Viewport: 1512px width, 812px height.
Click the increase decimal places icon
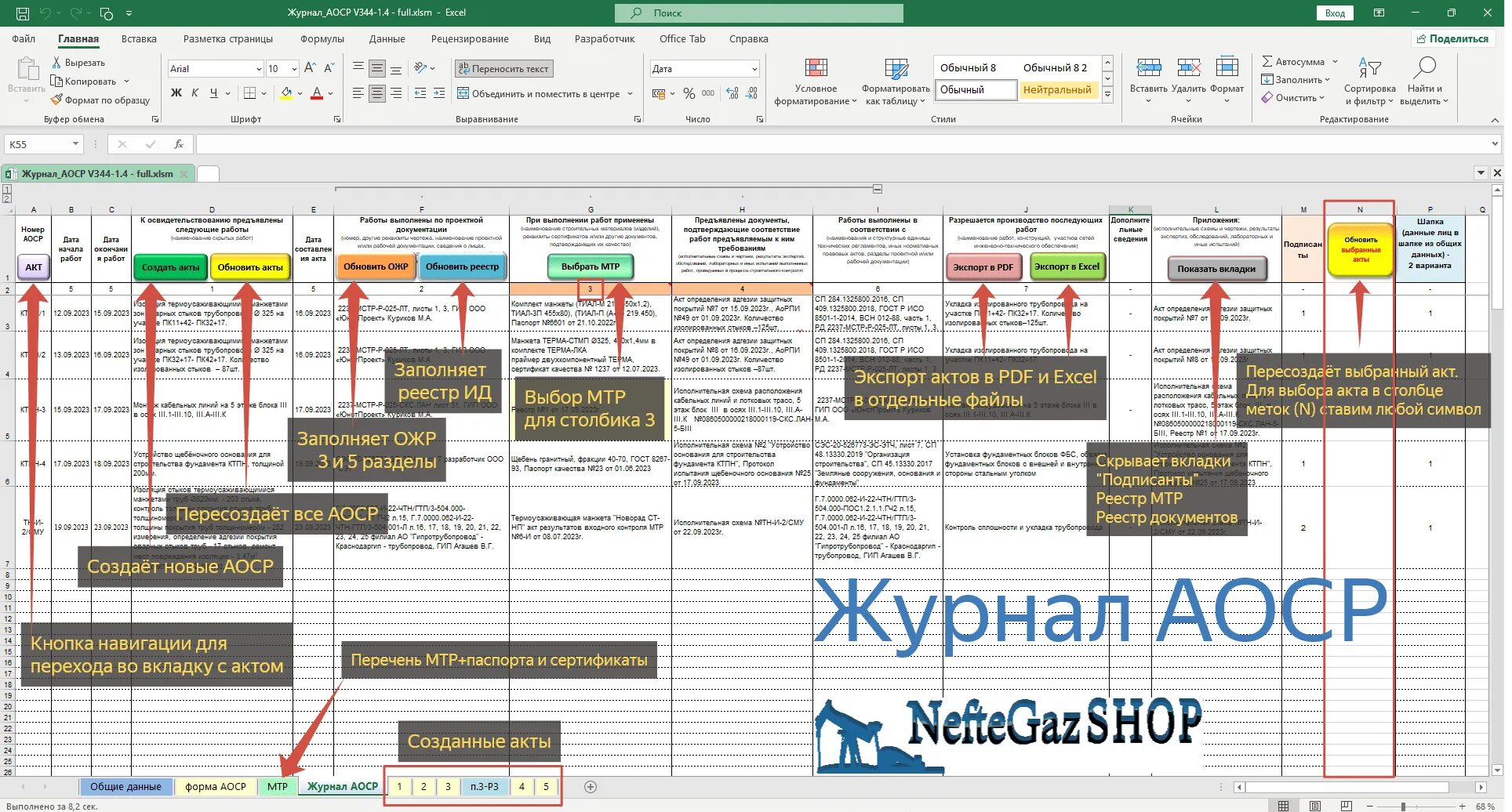tap(732, 93)
